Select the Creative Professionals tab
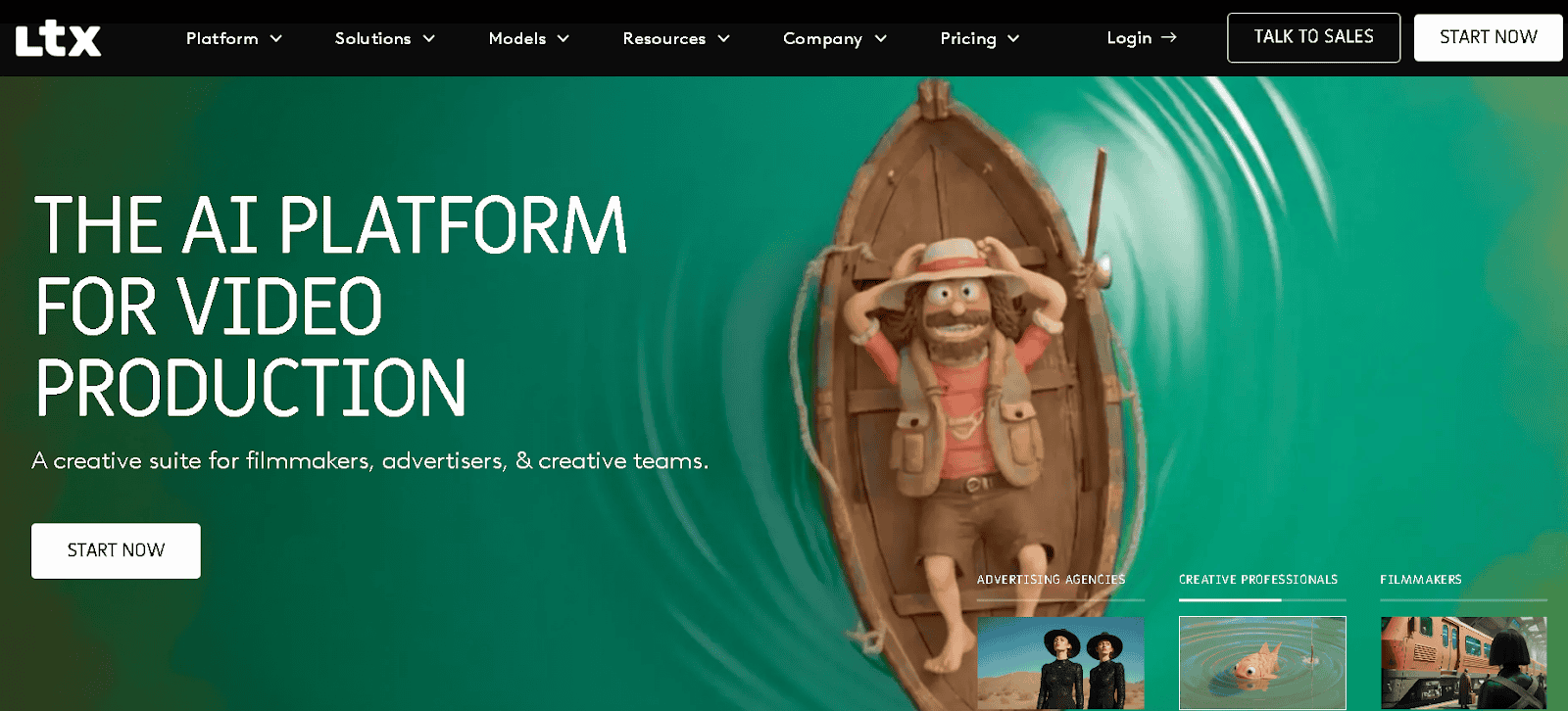Viewport: 1568px width, 711px height. pos(1258,580)
